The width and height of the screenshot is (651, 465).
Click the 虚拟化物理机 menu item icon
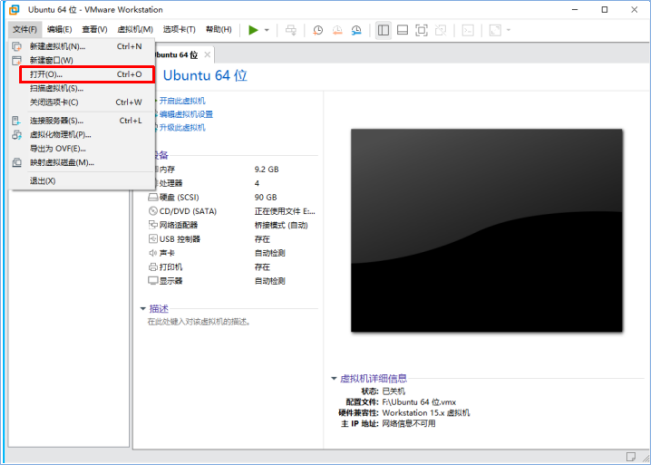[x=17, y=135]
